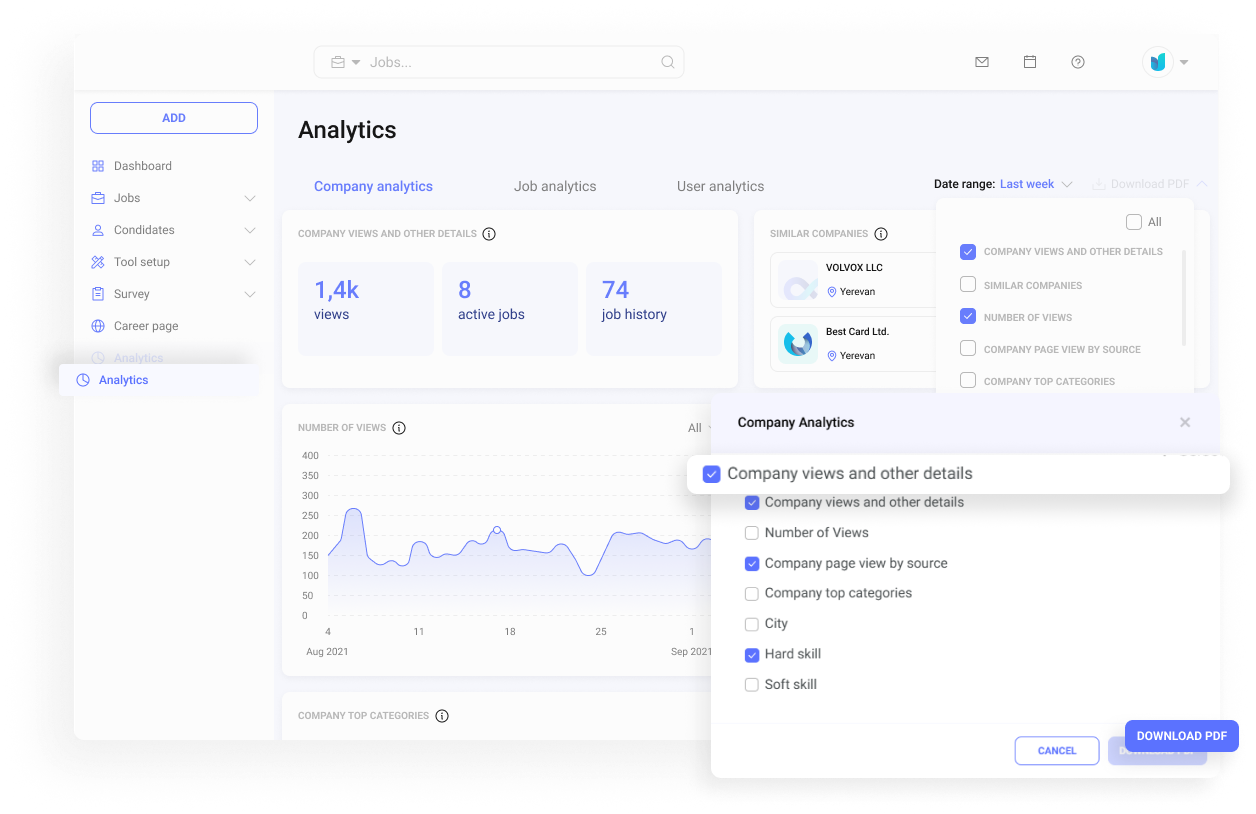The image size is (1256, 814).
Task: Open the help question mark icon
Action: click(x=1077, y=62)
